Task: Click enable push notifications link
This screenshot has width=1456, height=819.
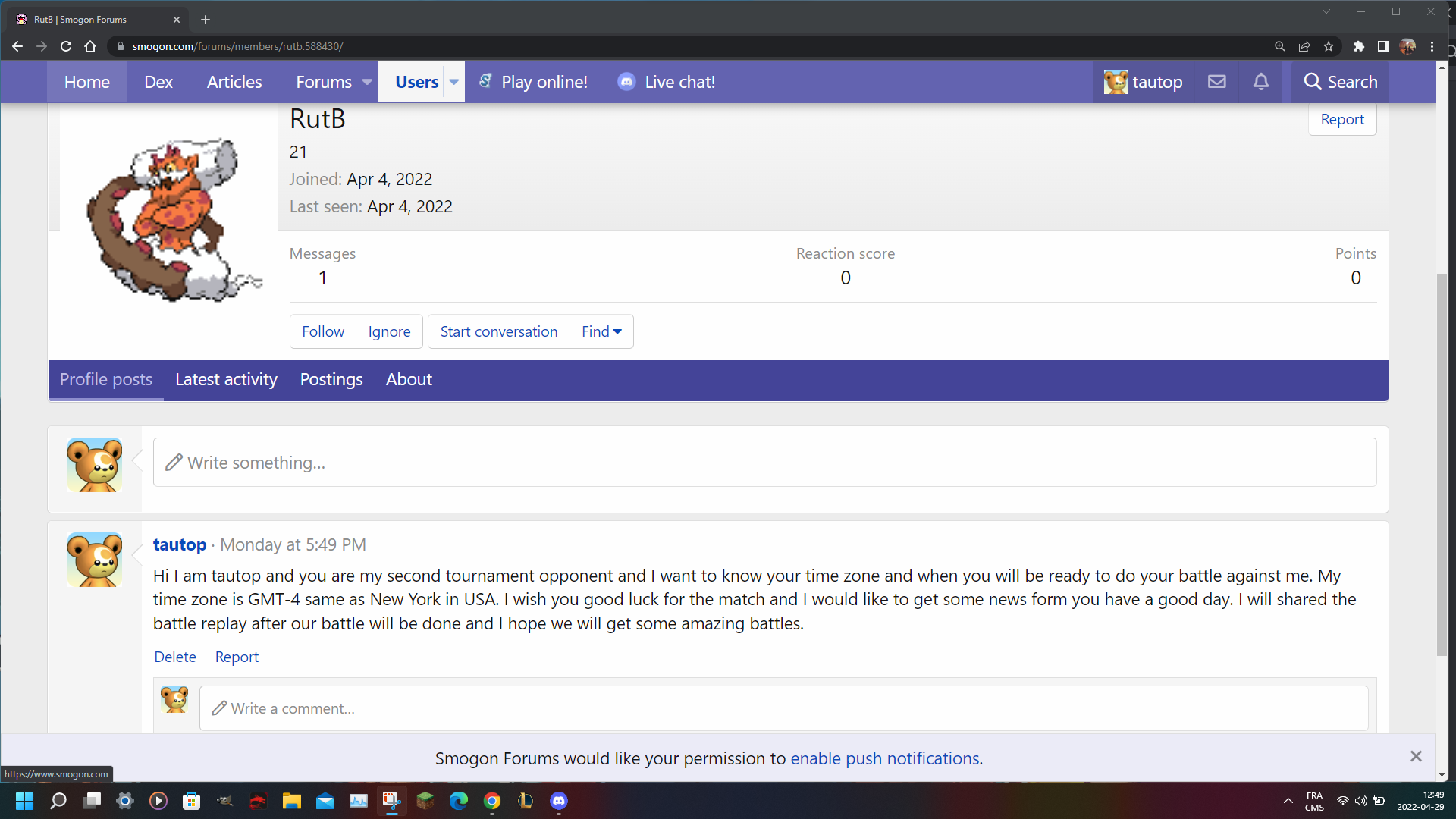Action: [885, 758]
